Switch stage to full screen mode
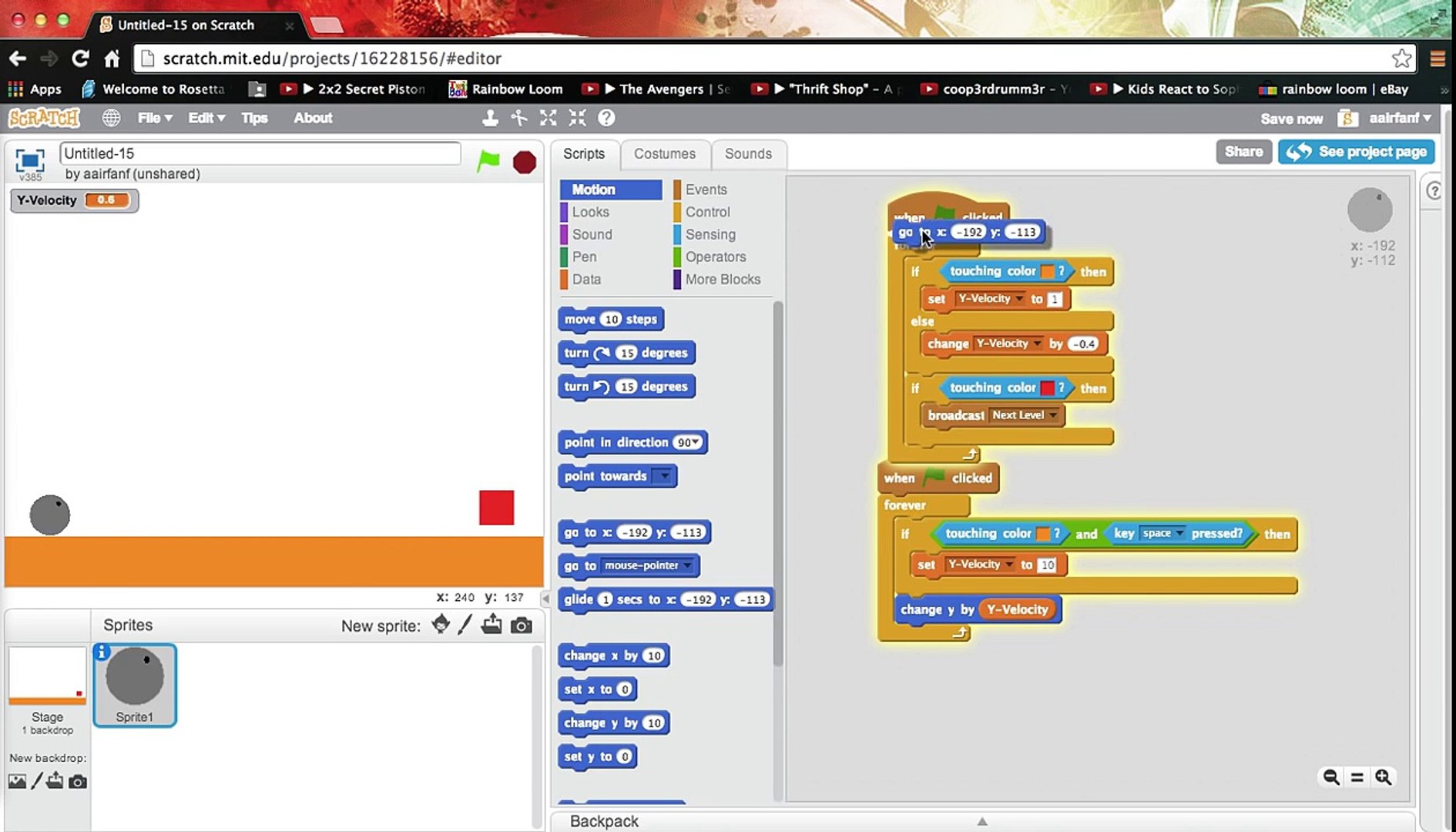The image size is (1456, 832). [29, 160]
